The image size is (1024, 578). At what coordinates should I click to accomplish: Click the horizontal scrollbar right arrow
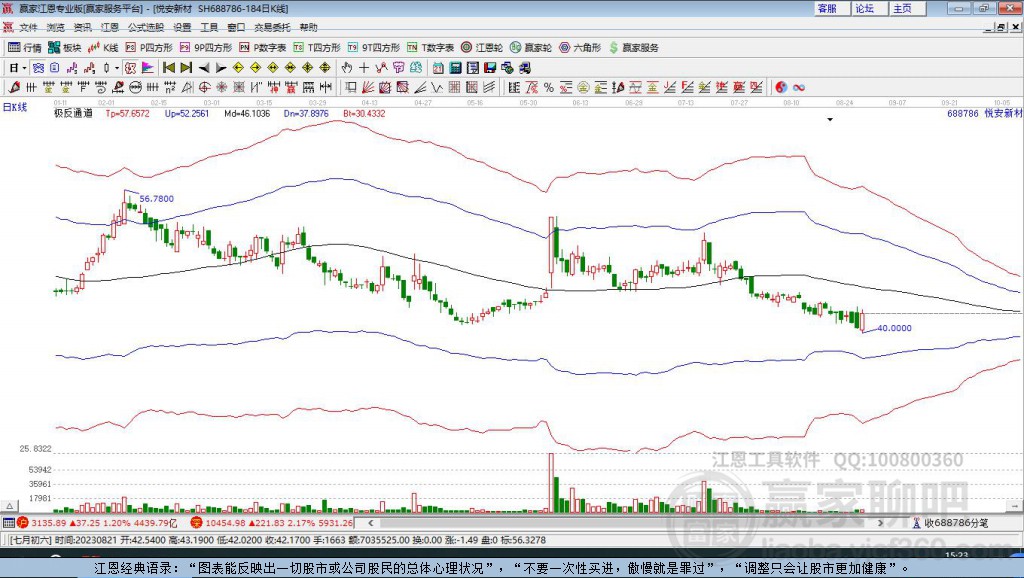click(x=881, y=523)
